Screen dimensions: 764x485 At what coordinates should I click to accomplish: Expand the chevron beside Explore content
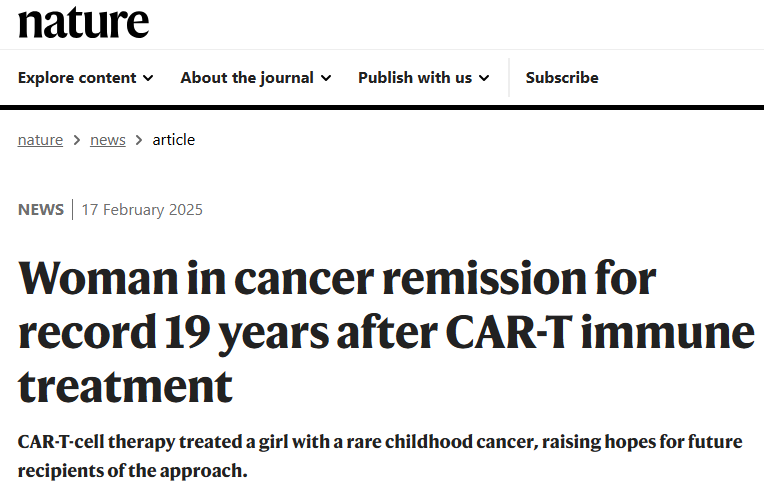[x=148, y=78]
